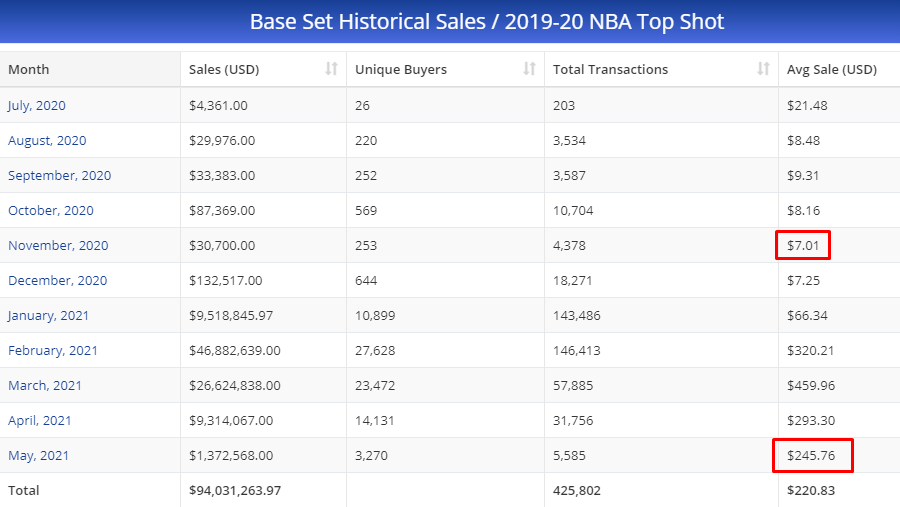Select average sale value $245.76
Viewport: 900px width, 507px height.
pos(811,456)
